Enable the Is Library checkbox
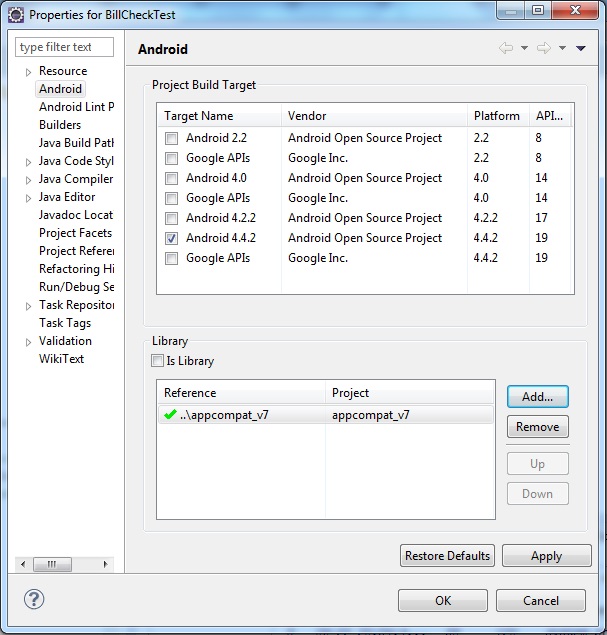607x635 pixels. [x=157, y=361]
